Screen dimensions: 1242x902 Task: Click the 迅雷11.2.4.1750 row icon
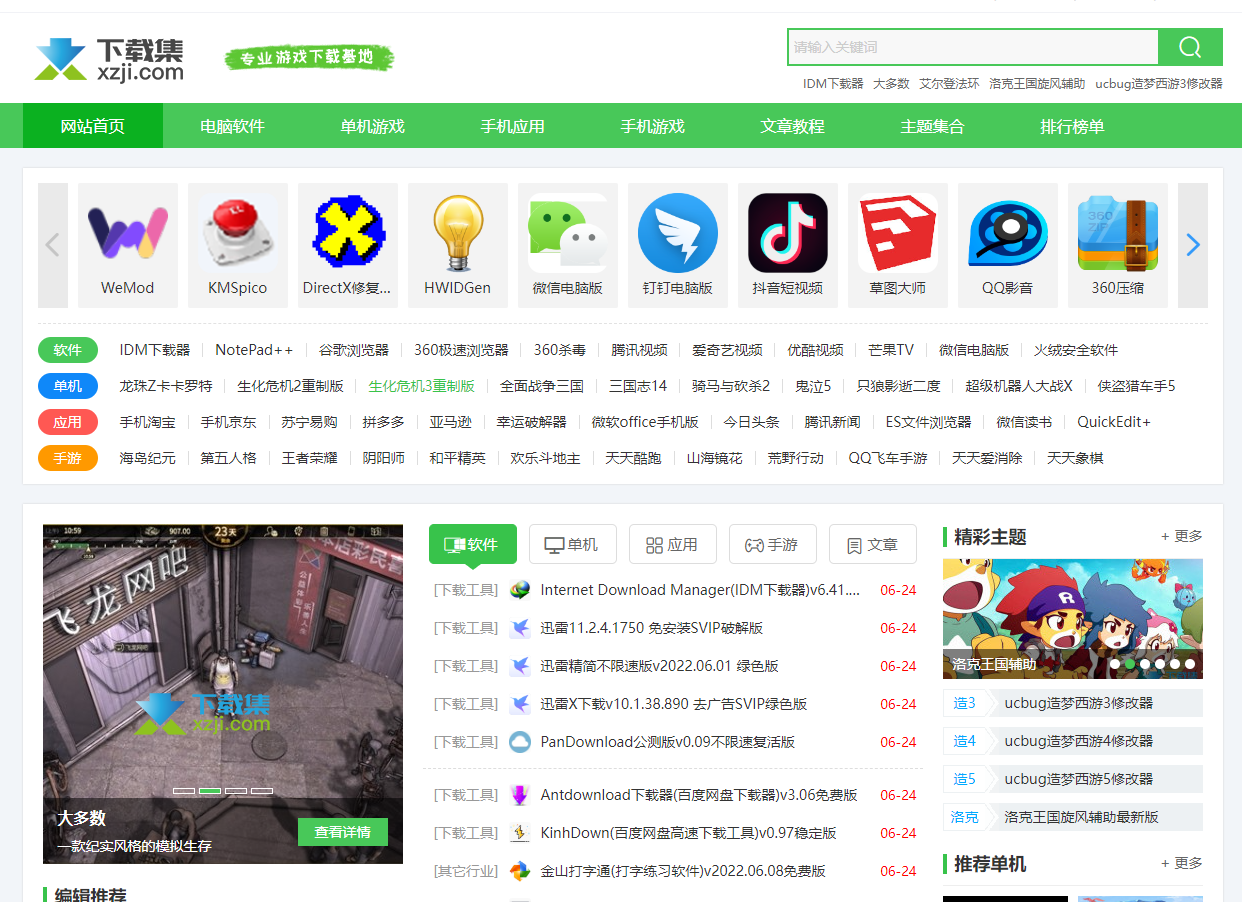520,628
